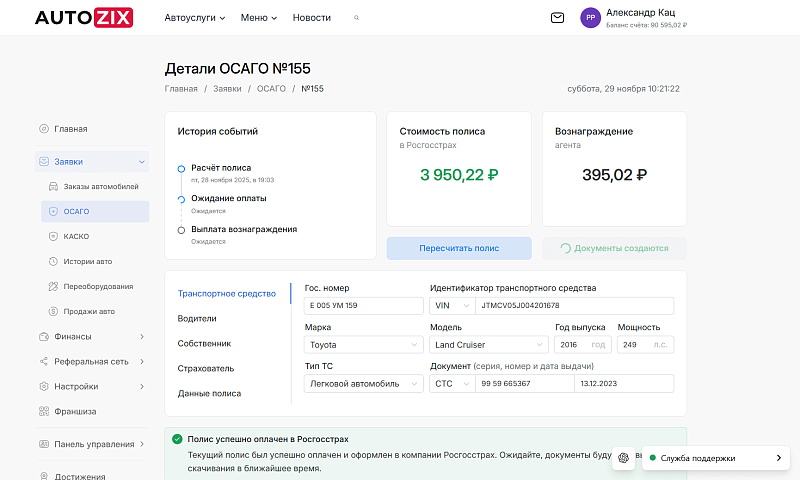Screen dimensions: 800x480
Task: Open the search magnifier icon
Action: click(357, 18)
